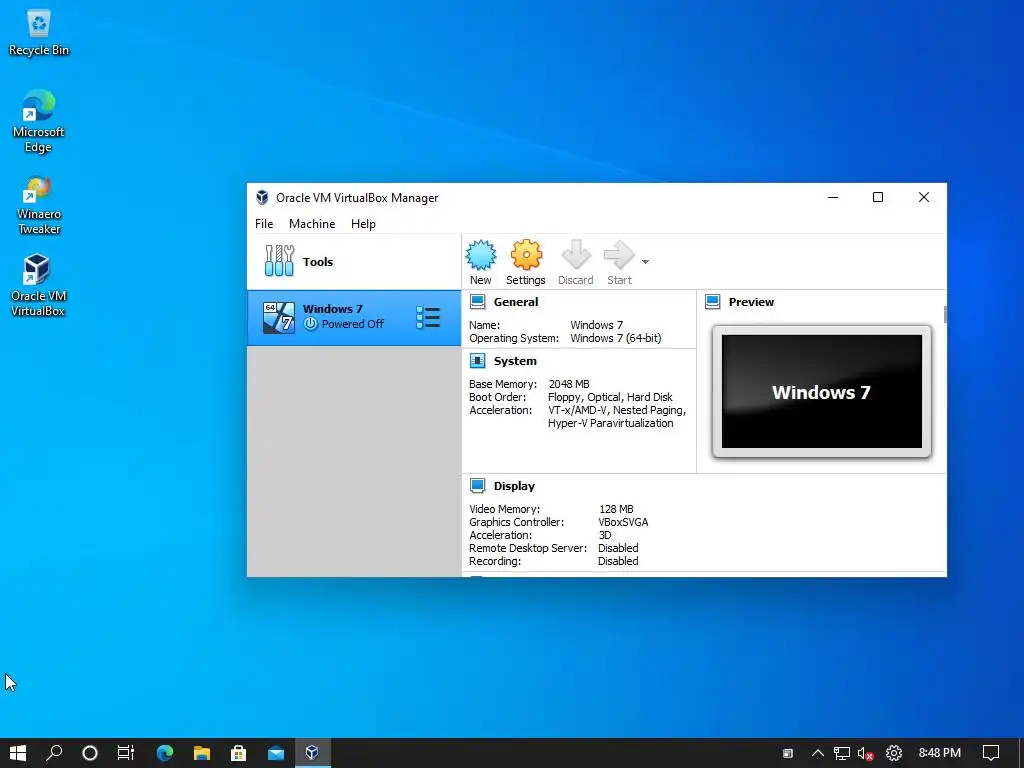Viewport: 1024px width, 768px height.
Task: Click the 'VBoxSVGA' graphics controller value
Action: click(623, 522)
